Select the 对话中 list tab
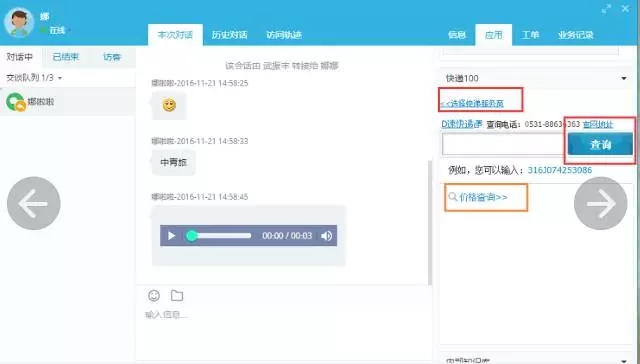640x364 pixels. point(20,57)
